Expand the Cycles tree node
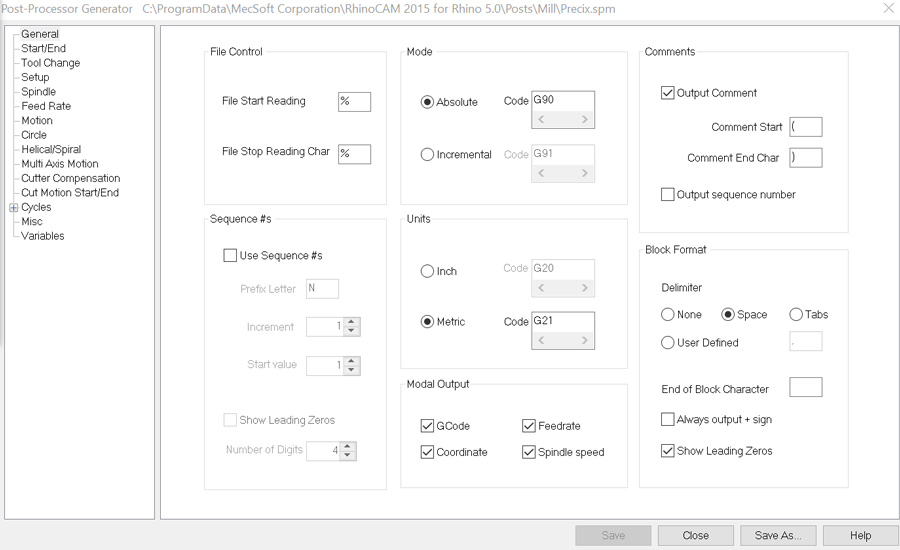The image size is (900, 550). pyautogui.click(x=14, y=208)
